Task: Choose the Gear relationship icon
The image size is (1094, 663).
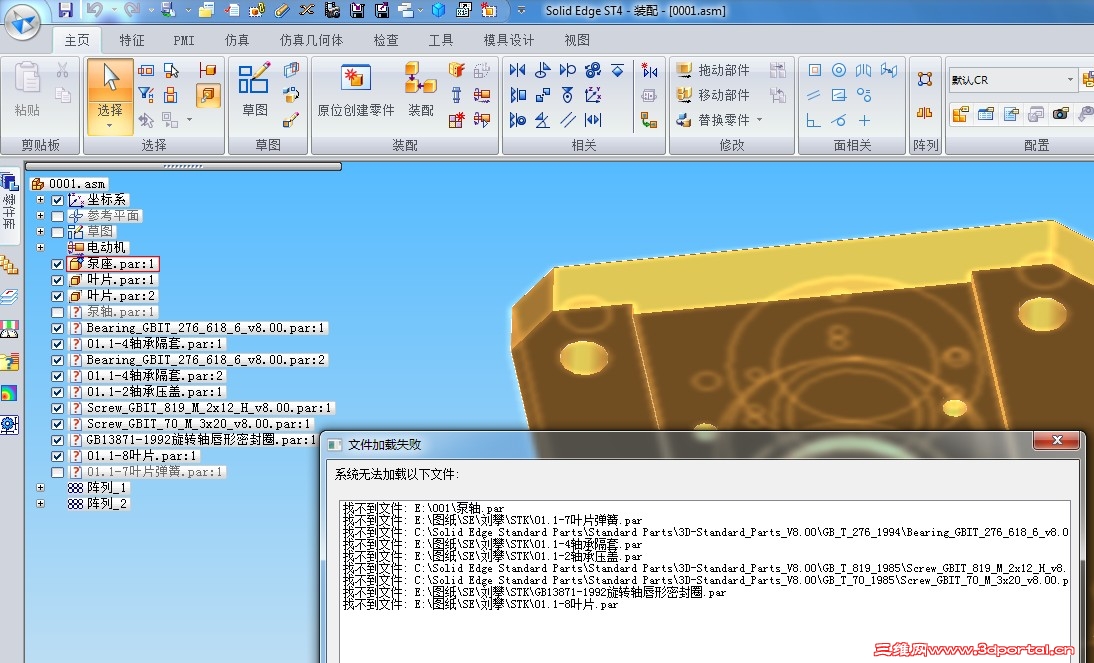Action: 592,70
